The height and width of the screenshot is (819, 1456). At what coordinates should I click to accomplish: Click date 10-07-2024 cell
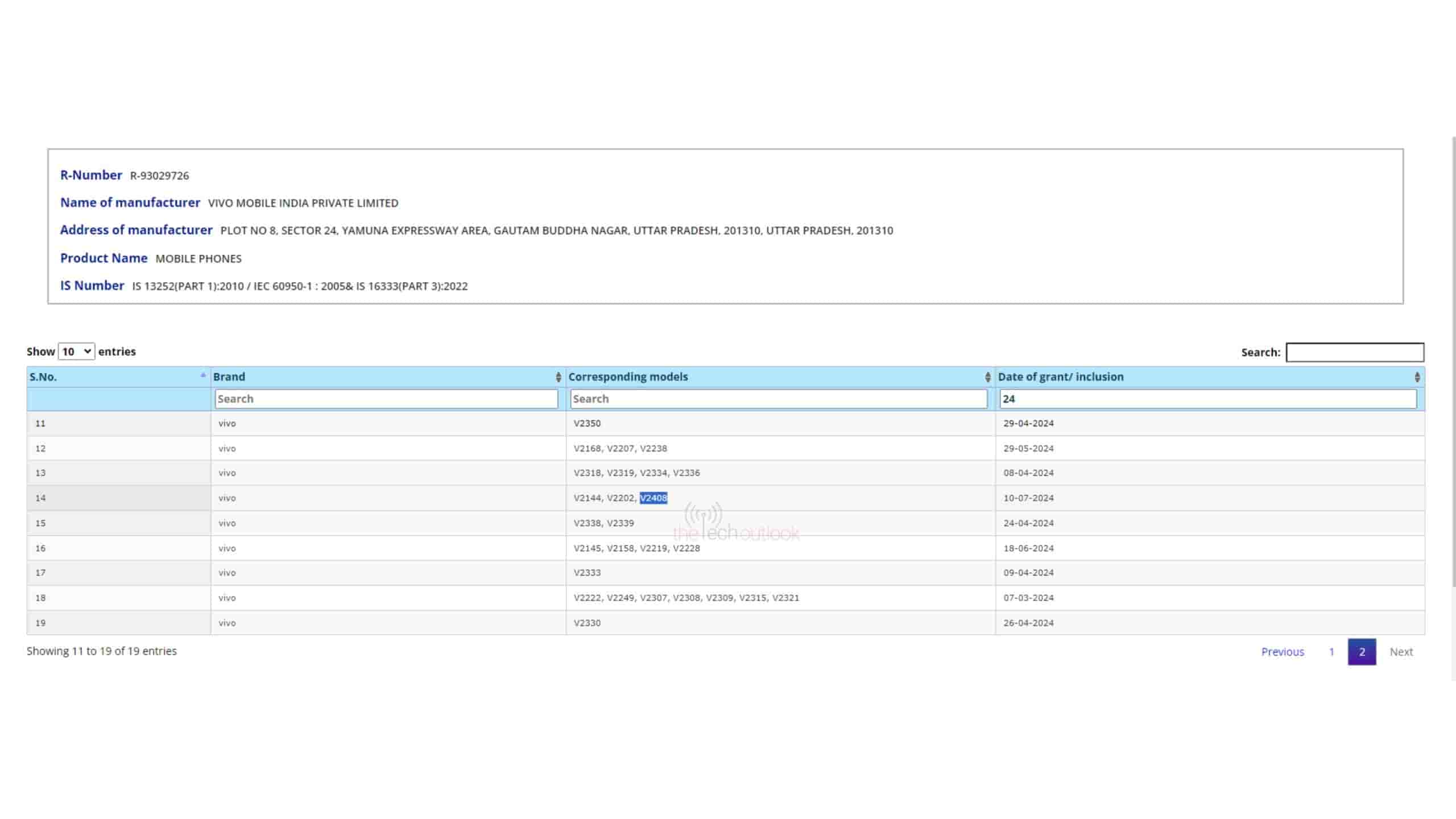(1028, 498)
